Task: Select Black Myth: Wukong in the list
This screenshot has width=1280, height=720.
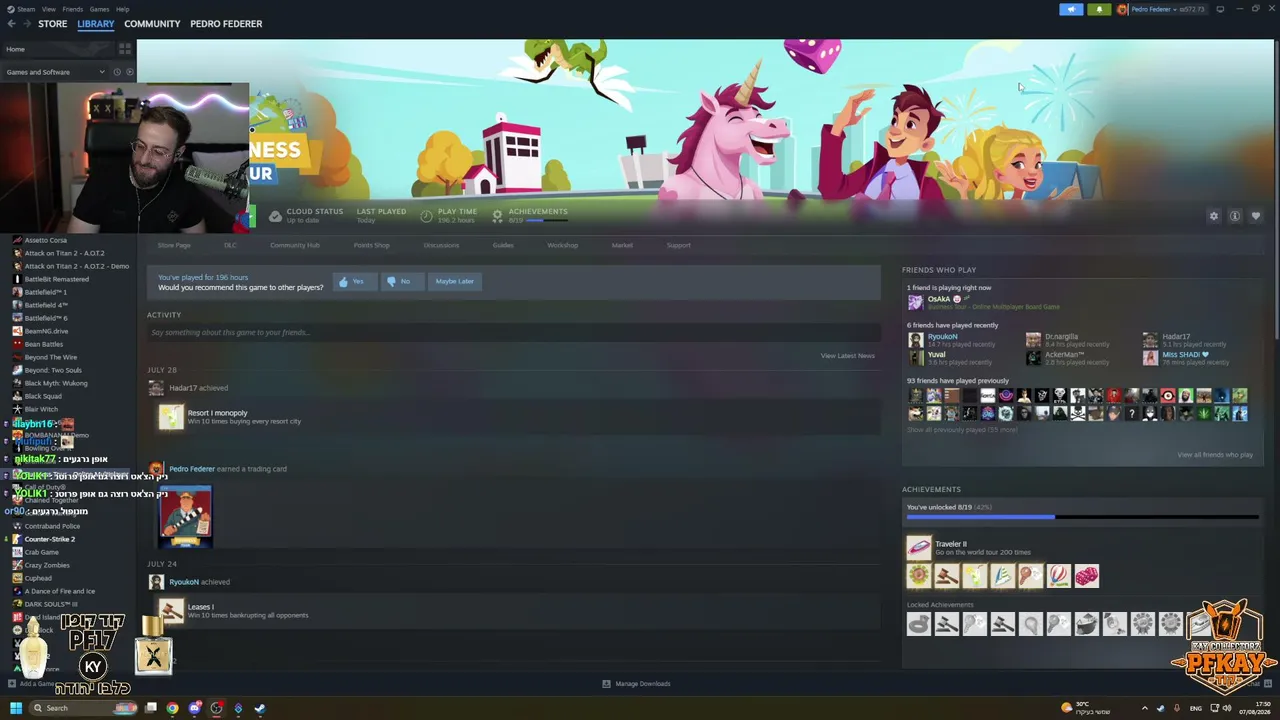Action: (x=56, y=383)
